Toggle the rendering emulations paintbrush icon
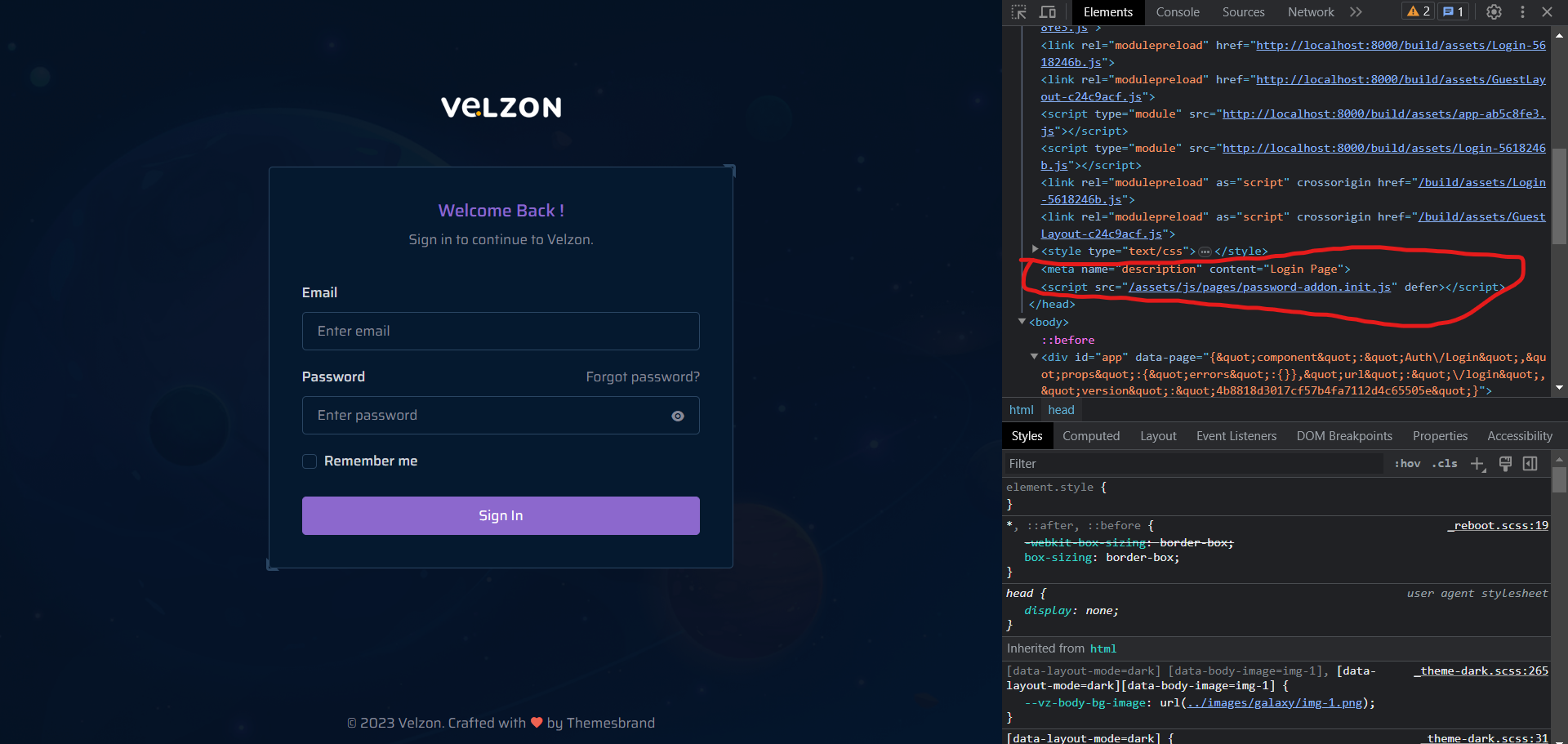The image size is (1568, 744). [1505, 464]
